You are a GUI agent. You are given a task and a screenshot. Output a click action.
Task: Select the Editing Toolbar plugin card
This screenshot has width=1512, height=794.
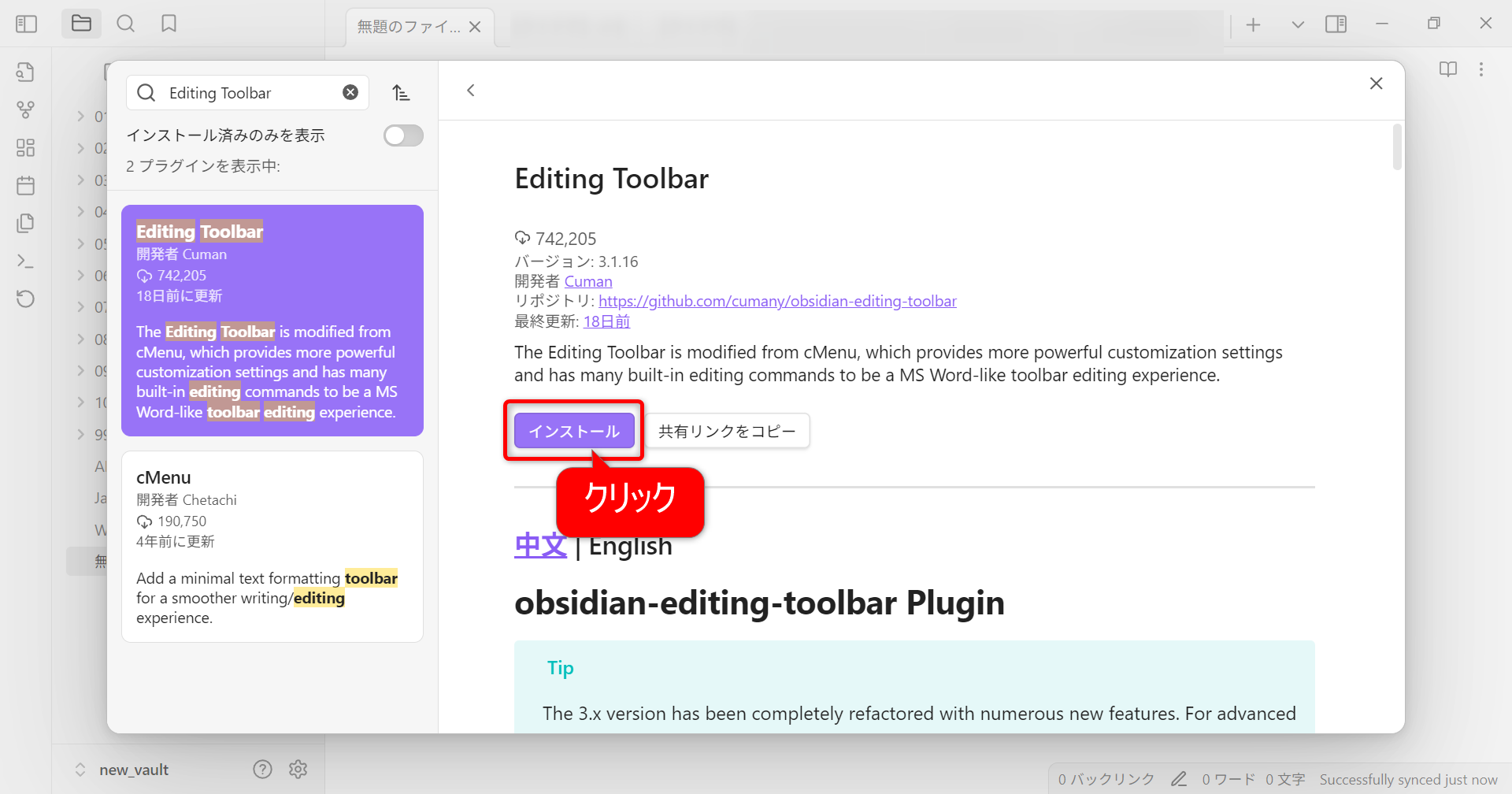pyautogui.click(x=272, y=321)
